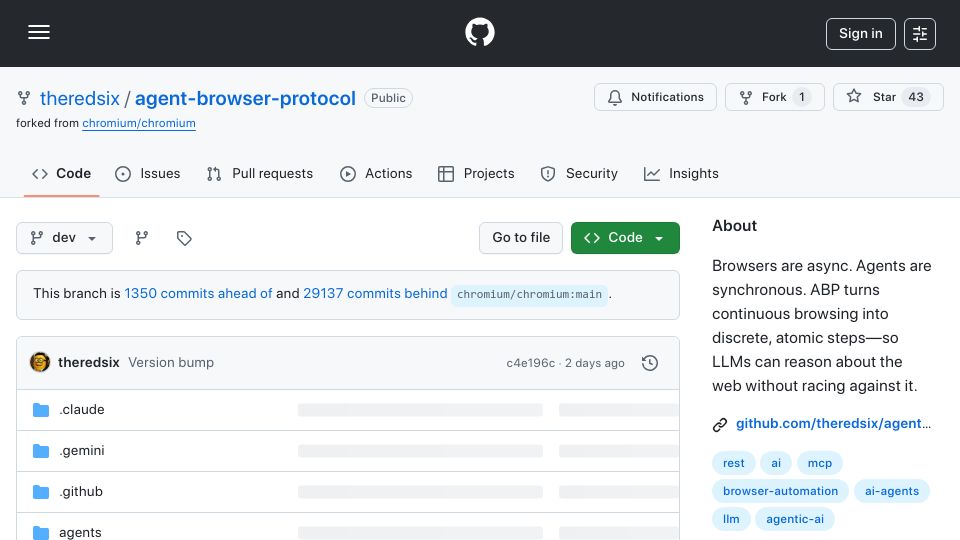Open the agents folder

click(80, 532)
